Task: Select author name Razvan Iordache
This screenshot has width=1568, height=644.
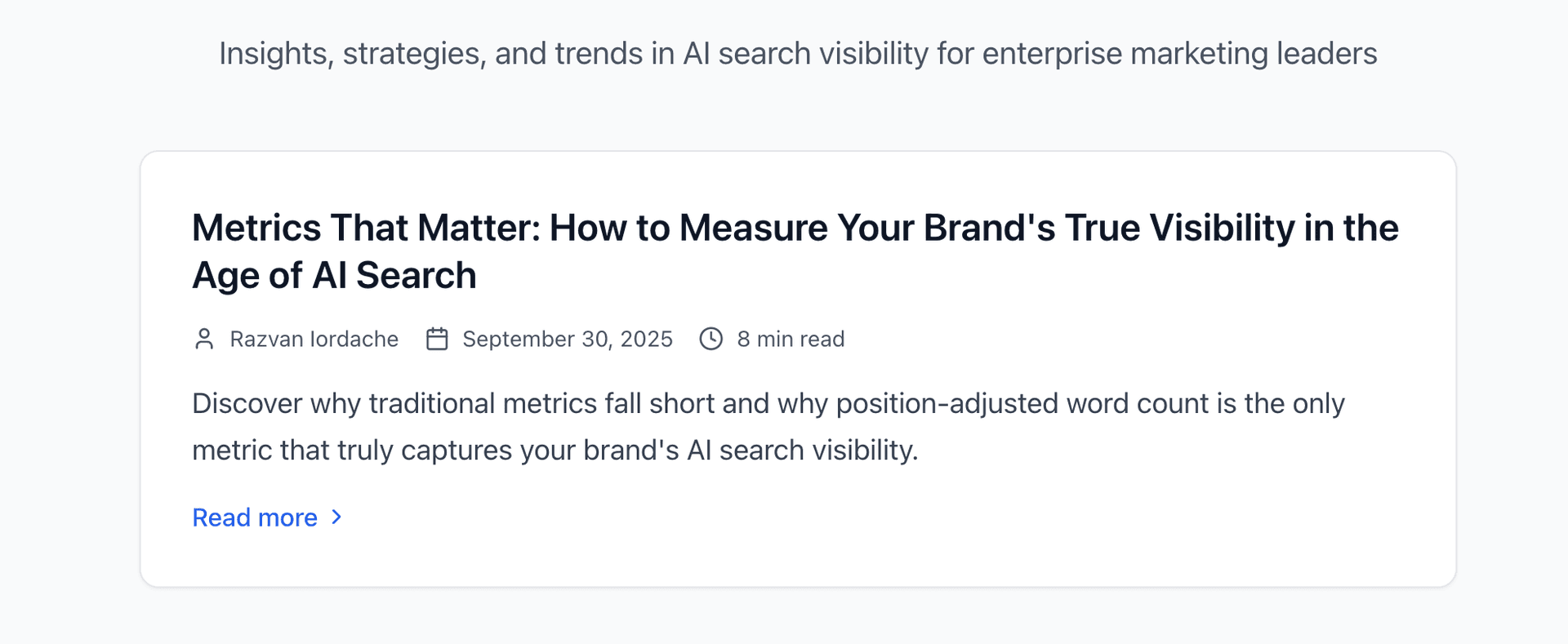Action: (x=314, y=339)
